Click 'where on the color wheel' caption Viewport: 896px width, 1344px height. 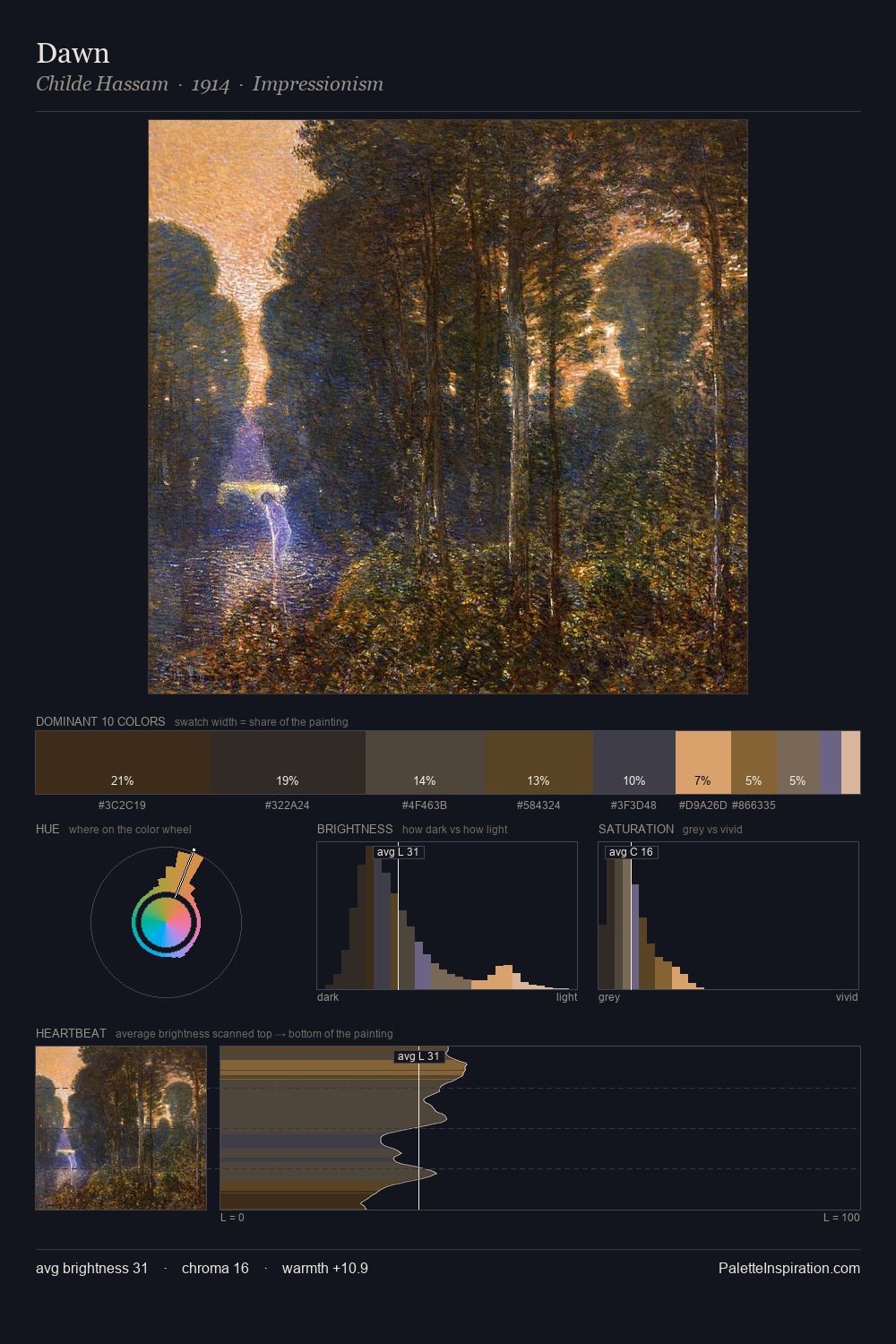(130, 829)
